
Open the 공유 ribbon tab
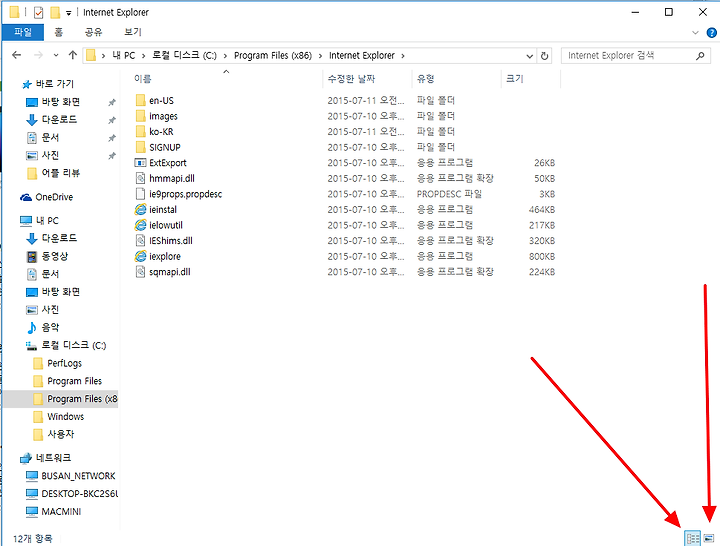[94, 32]
